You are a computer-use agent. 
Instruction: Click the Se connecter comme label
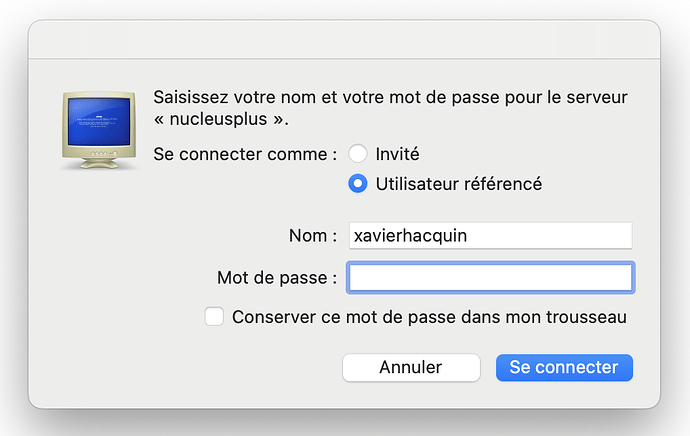click(245, 154)
